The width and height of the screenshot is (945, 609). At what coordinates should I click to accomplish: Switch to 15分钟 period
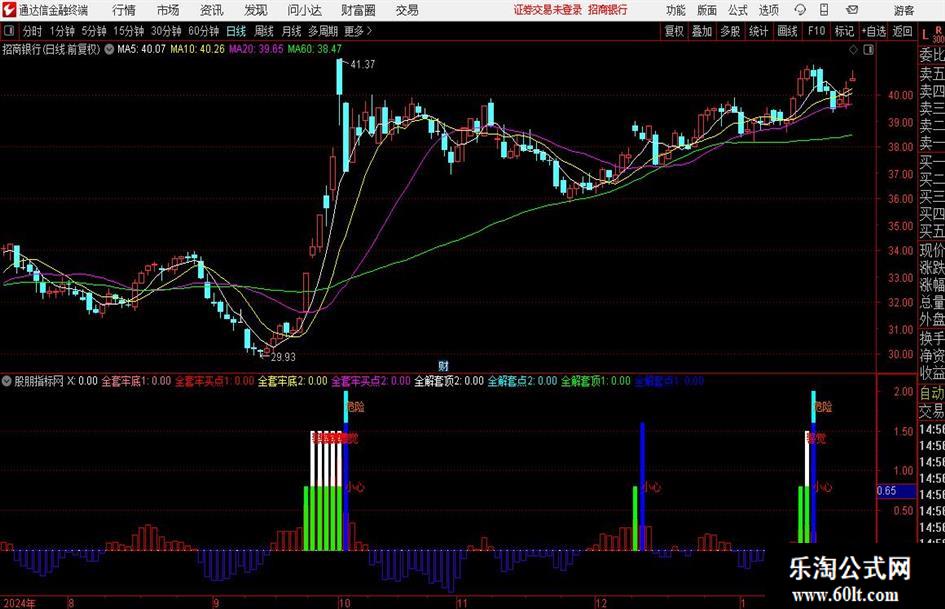129,31
